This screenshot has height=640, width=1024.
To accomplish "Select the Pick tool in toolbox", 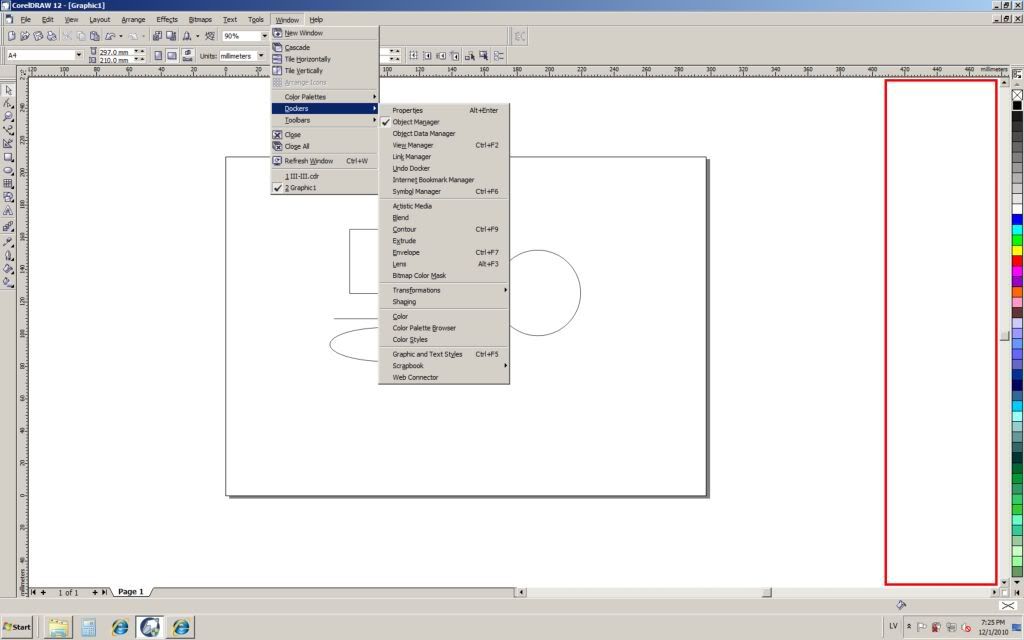I will tap(8, 90).
